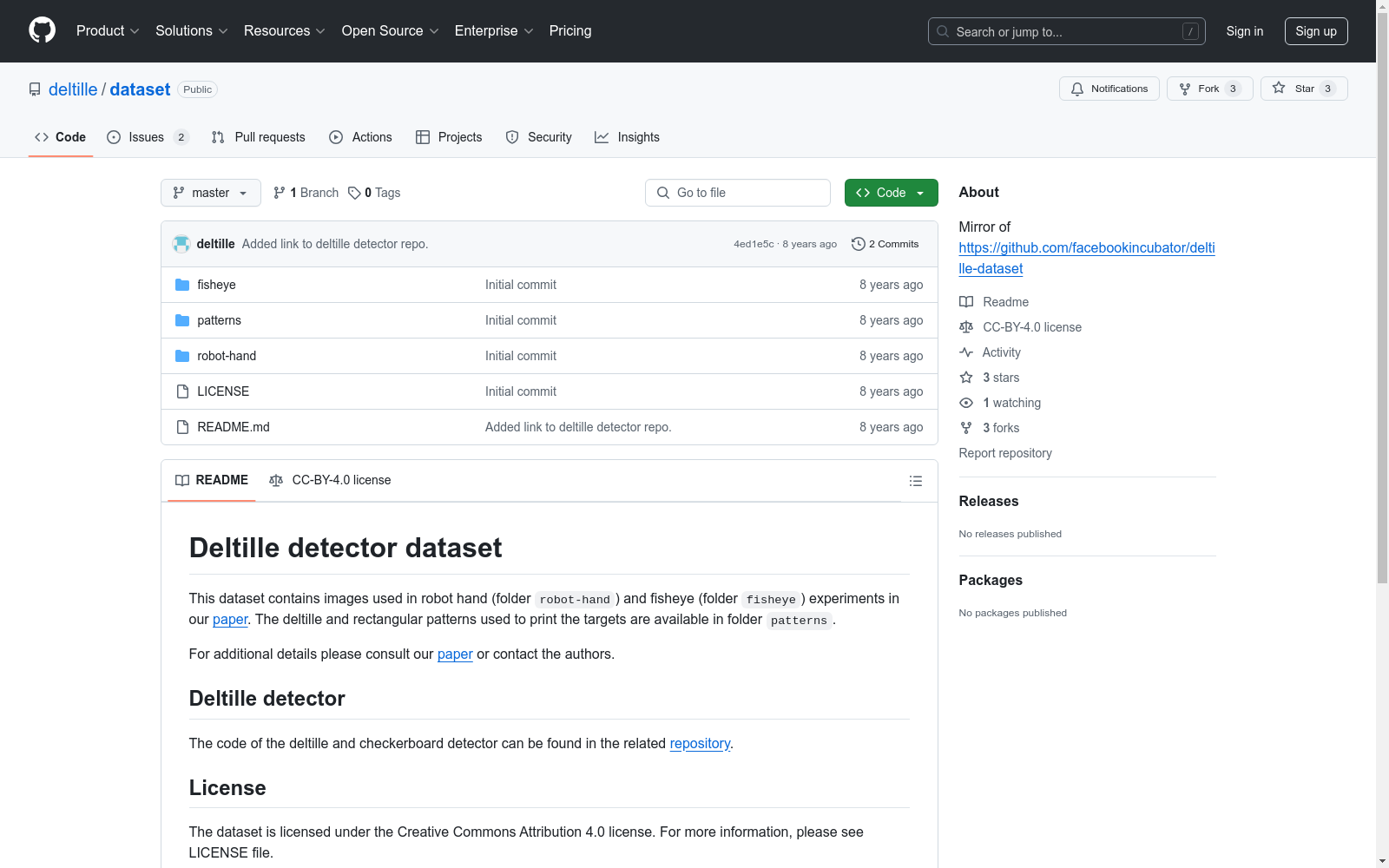This screenshot has width=1389, height=868.
Task: Open commit hash 4ed1e5c
Action: [x=754, y=244]
